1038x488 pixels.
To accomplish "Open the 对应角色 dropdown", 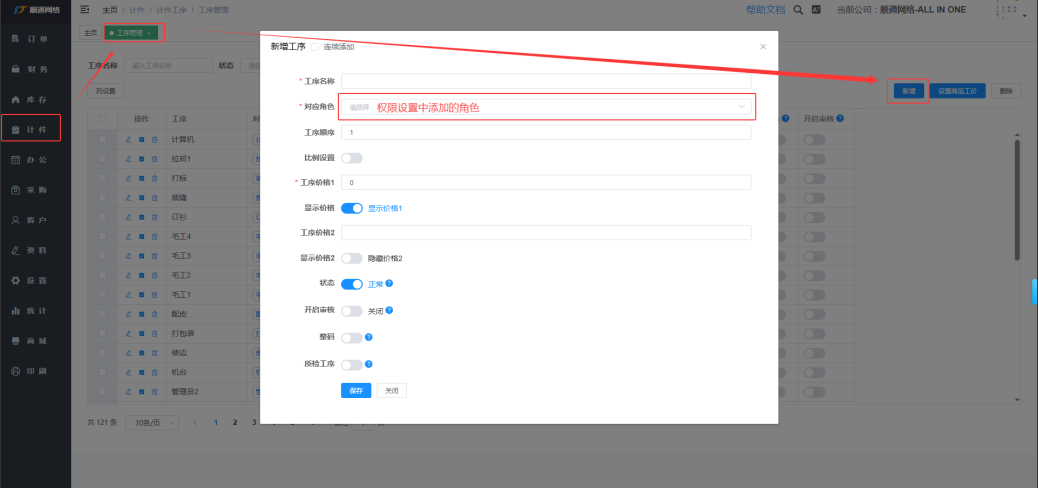I will click(546, 107).
